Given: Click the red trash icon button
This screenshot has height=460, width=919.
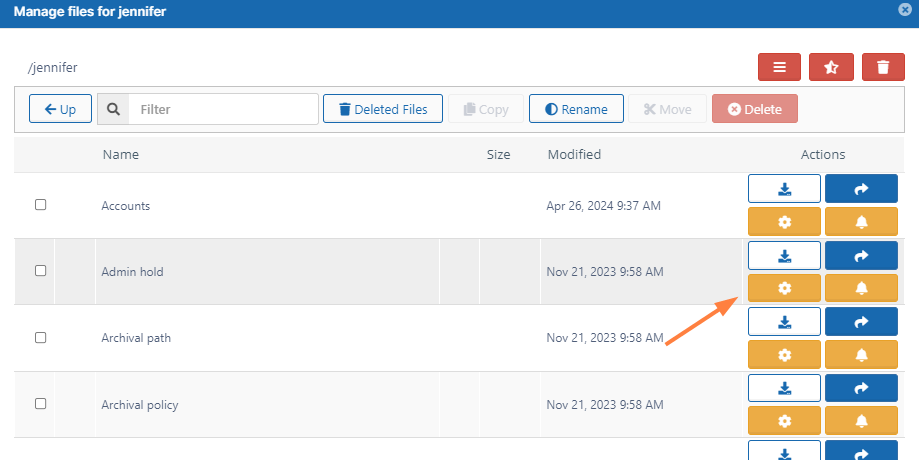Looking at the screenshot, I should (883, 67).
